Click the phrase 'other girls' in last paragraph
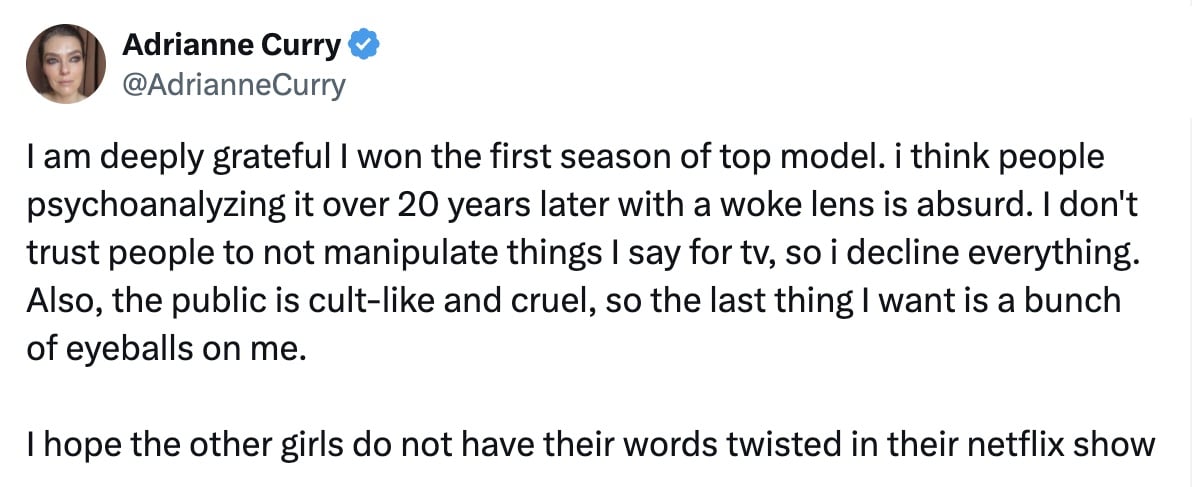Viewport: 1195px width, 487px height. pyautogui.click(x=280, y=443)
